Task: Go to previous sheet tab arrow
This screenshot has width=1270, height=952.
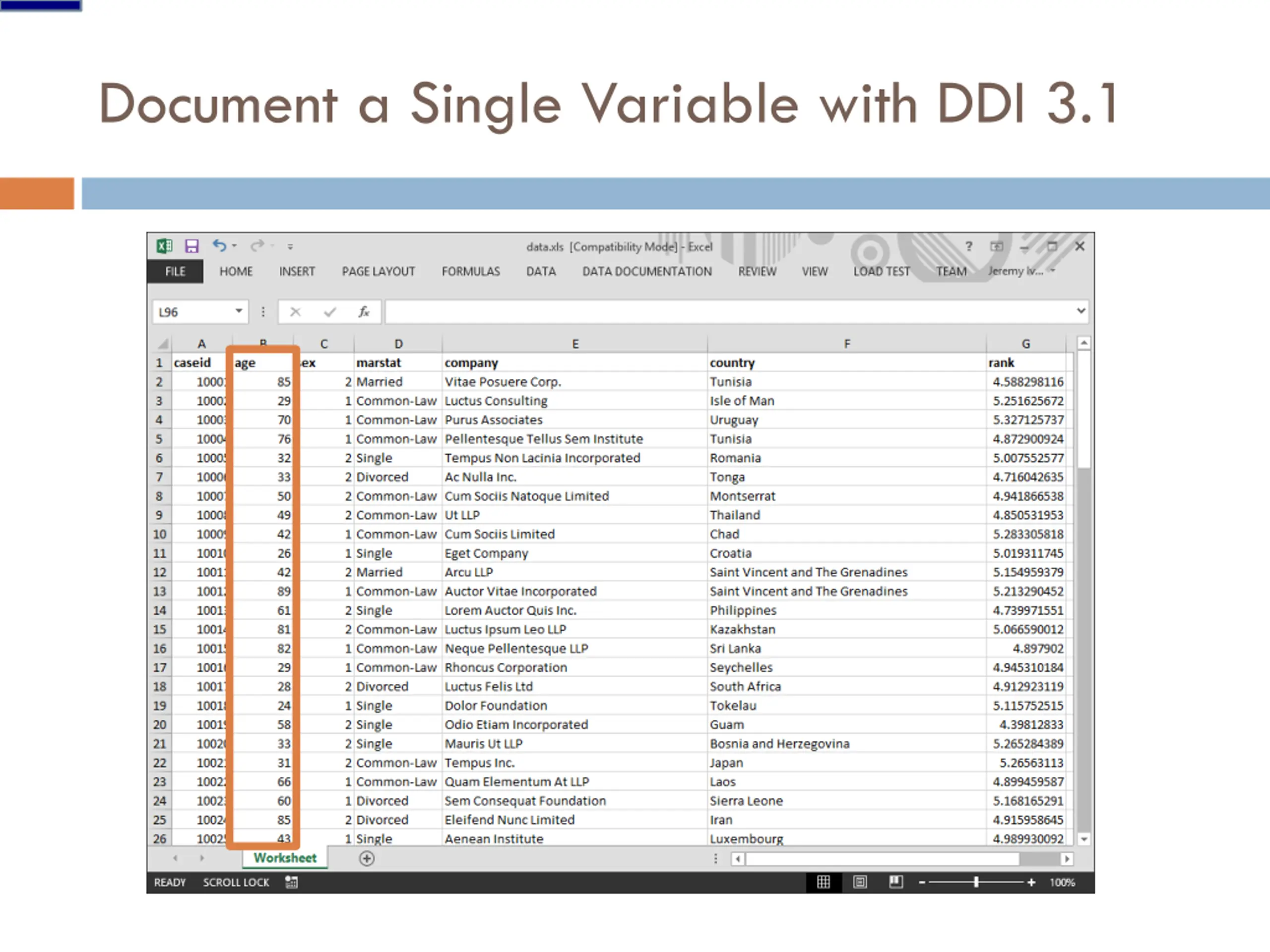Action: pos(175,858)
